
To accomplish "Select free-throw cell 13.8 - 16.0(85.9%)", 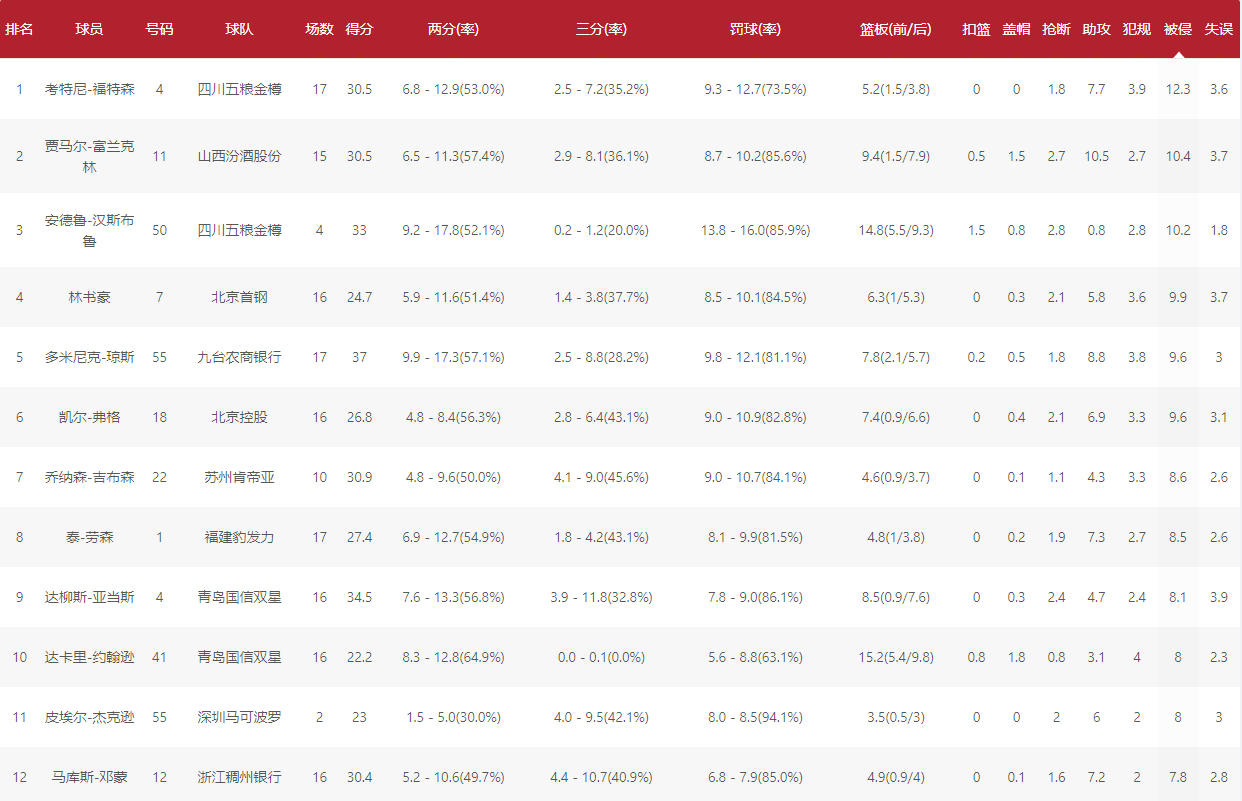I will pyautogui.click(x=755, y=230).
